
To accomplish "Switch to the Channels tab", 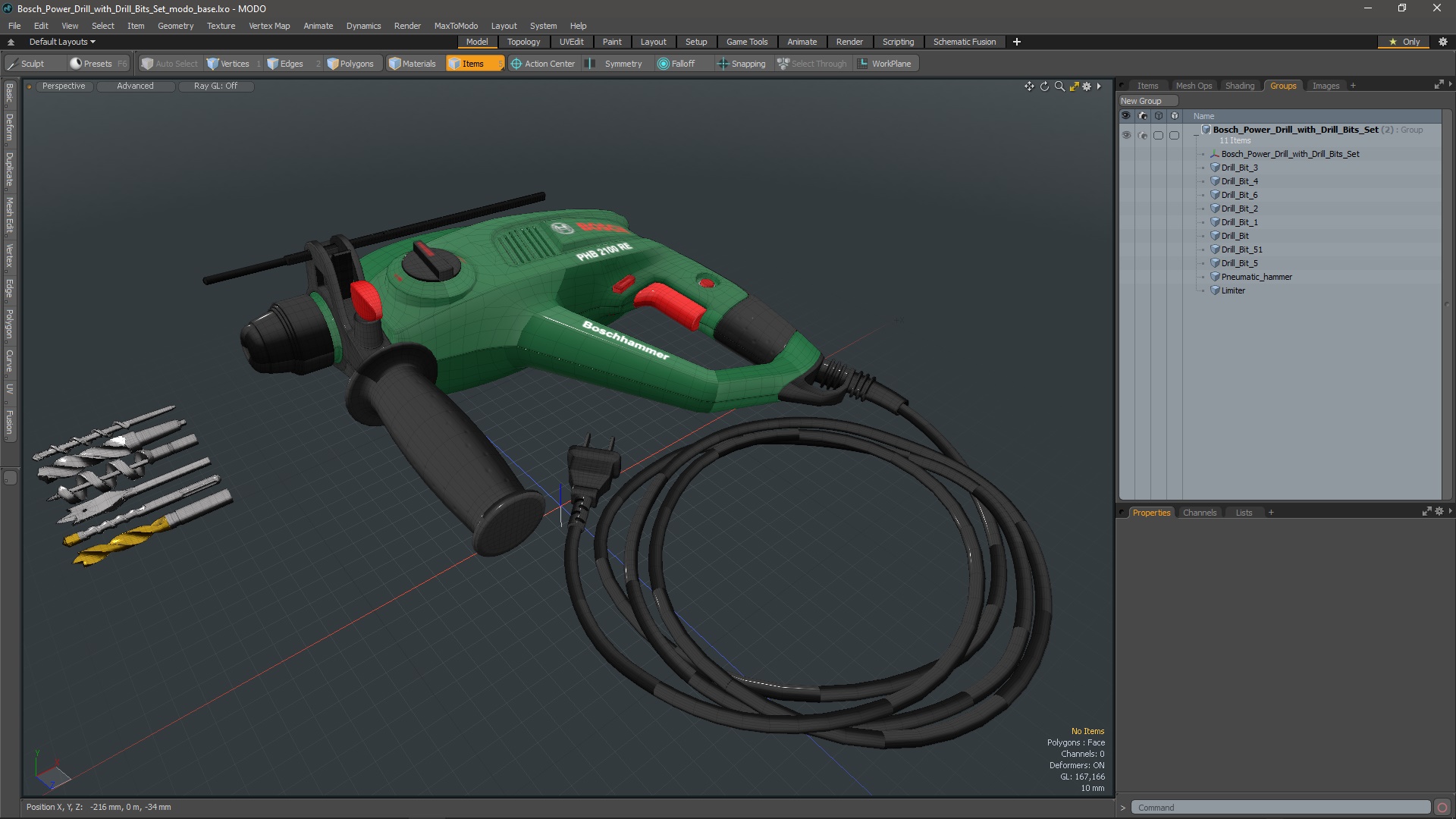I will (1200, 513).
